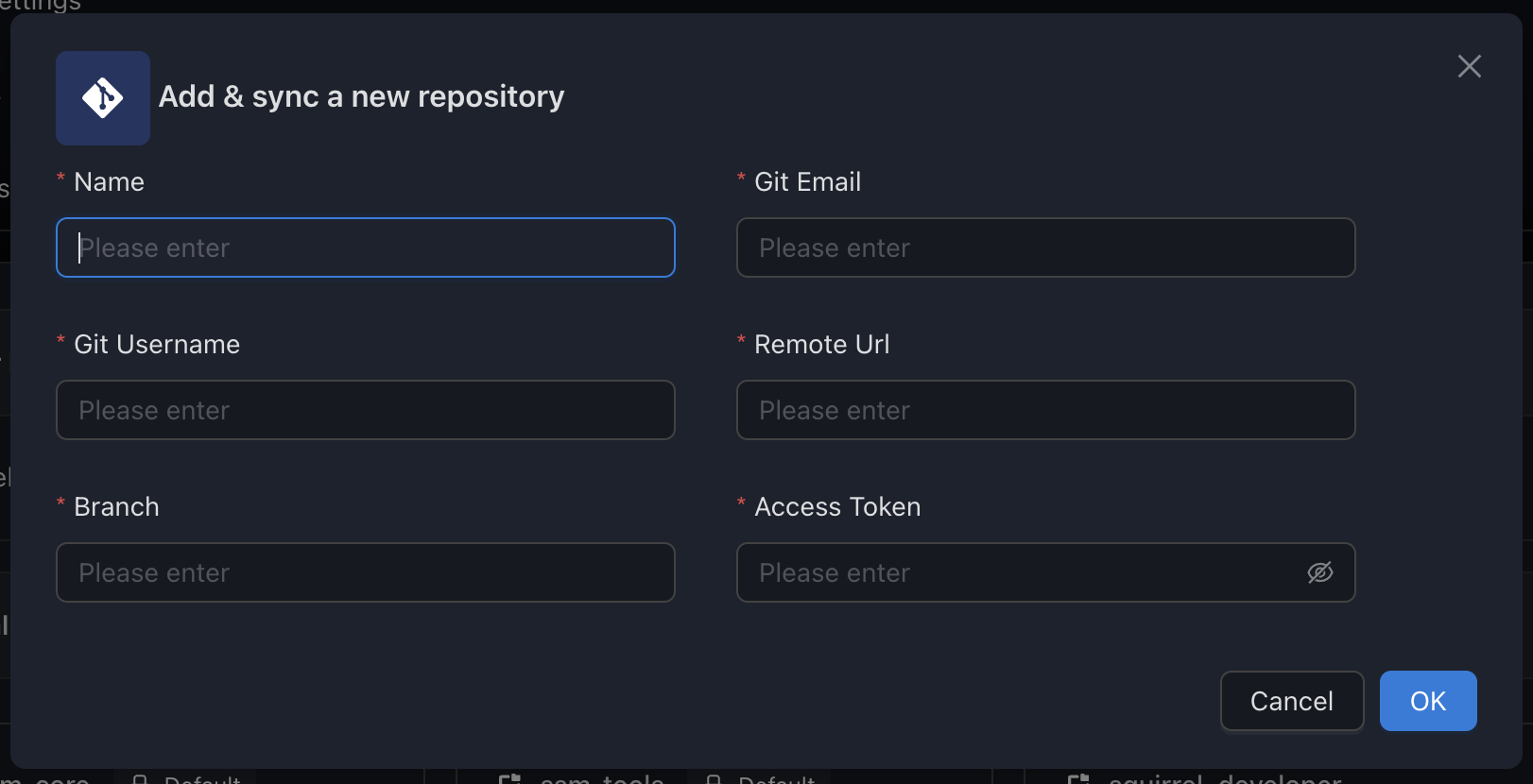Close the Add & sync repository dialog
The image size is (1533, 784).
[1469, 66]
